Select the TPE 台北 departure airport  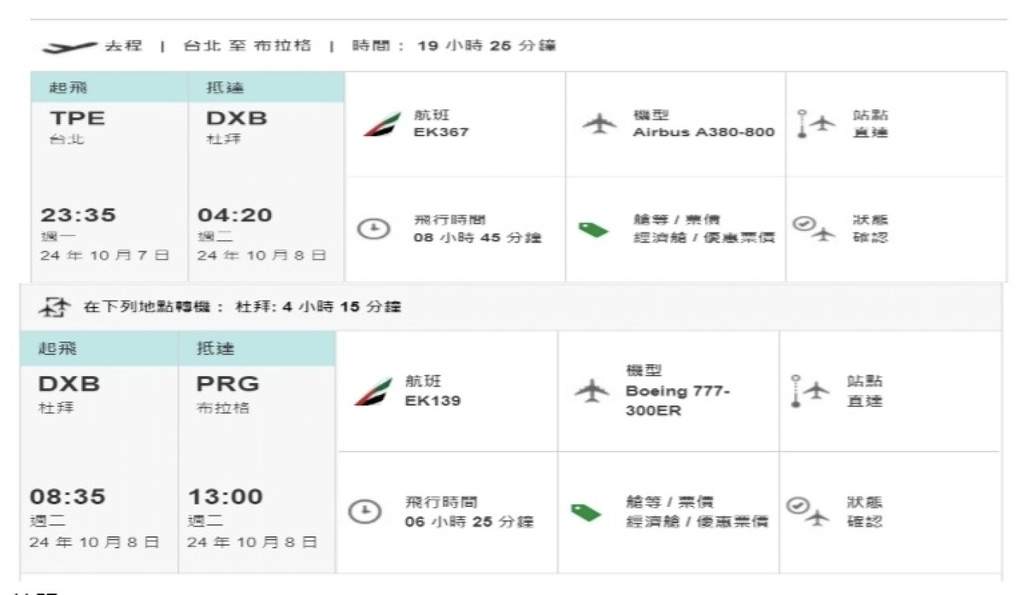pos(78,127)
